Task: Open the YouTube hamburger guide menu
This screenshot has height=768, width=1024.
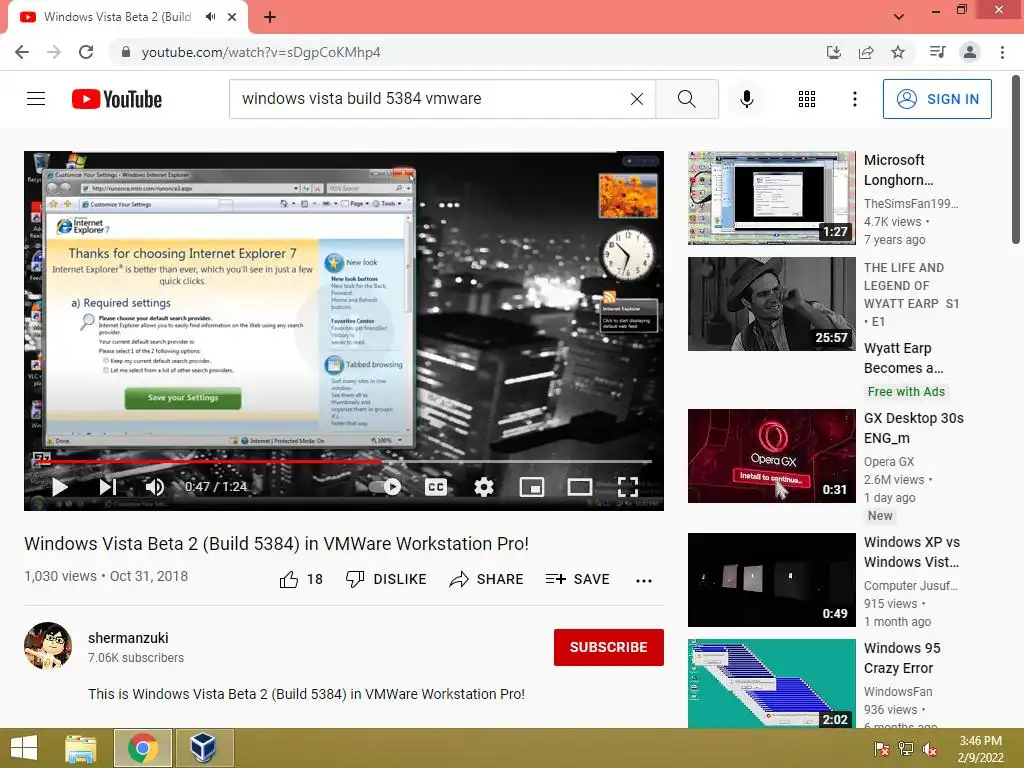Action: coord(36,99)
